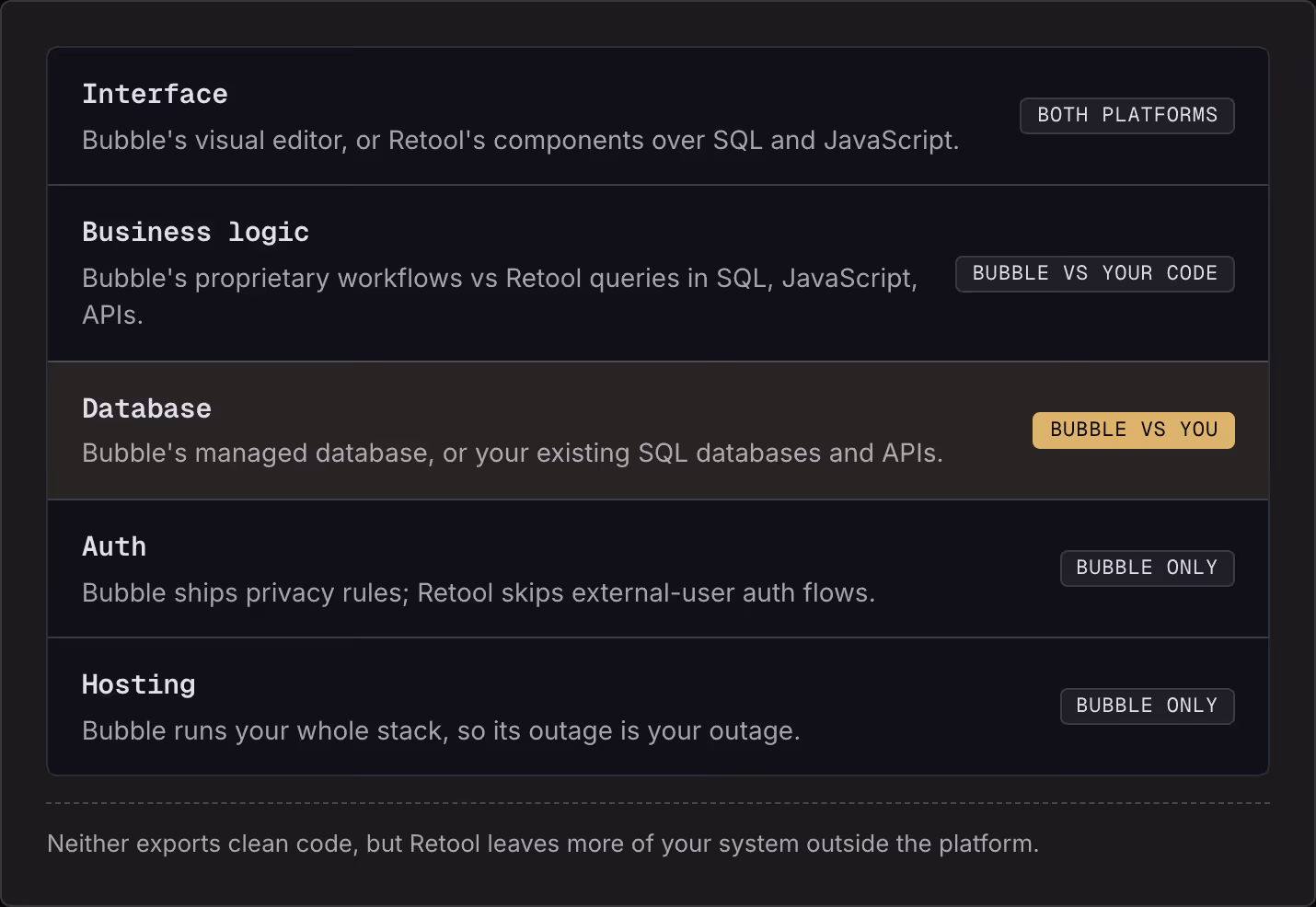Click the footnote 'Neither exports clean code'
The height and width of the screenshot is (907, 1316).
click(x=543, y=844)
